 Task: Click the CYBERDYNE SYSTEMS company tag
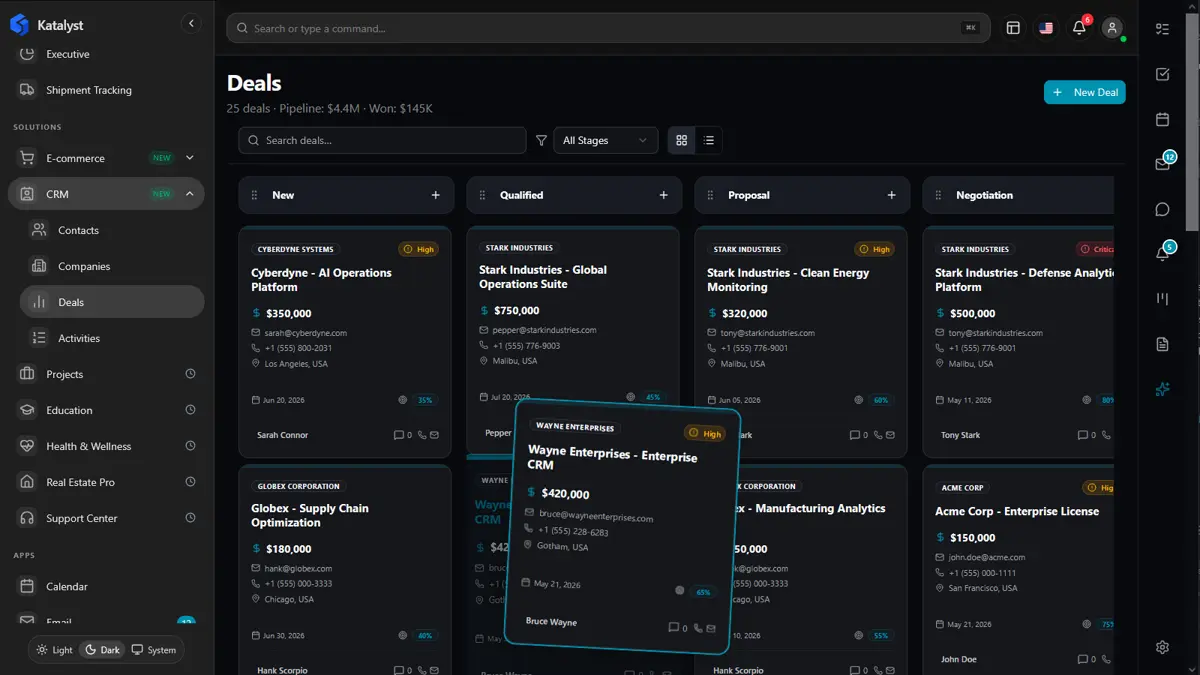pos(295,249)
